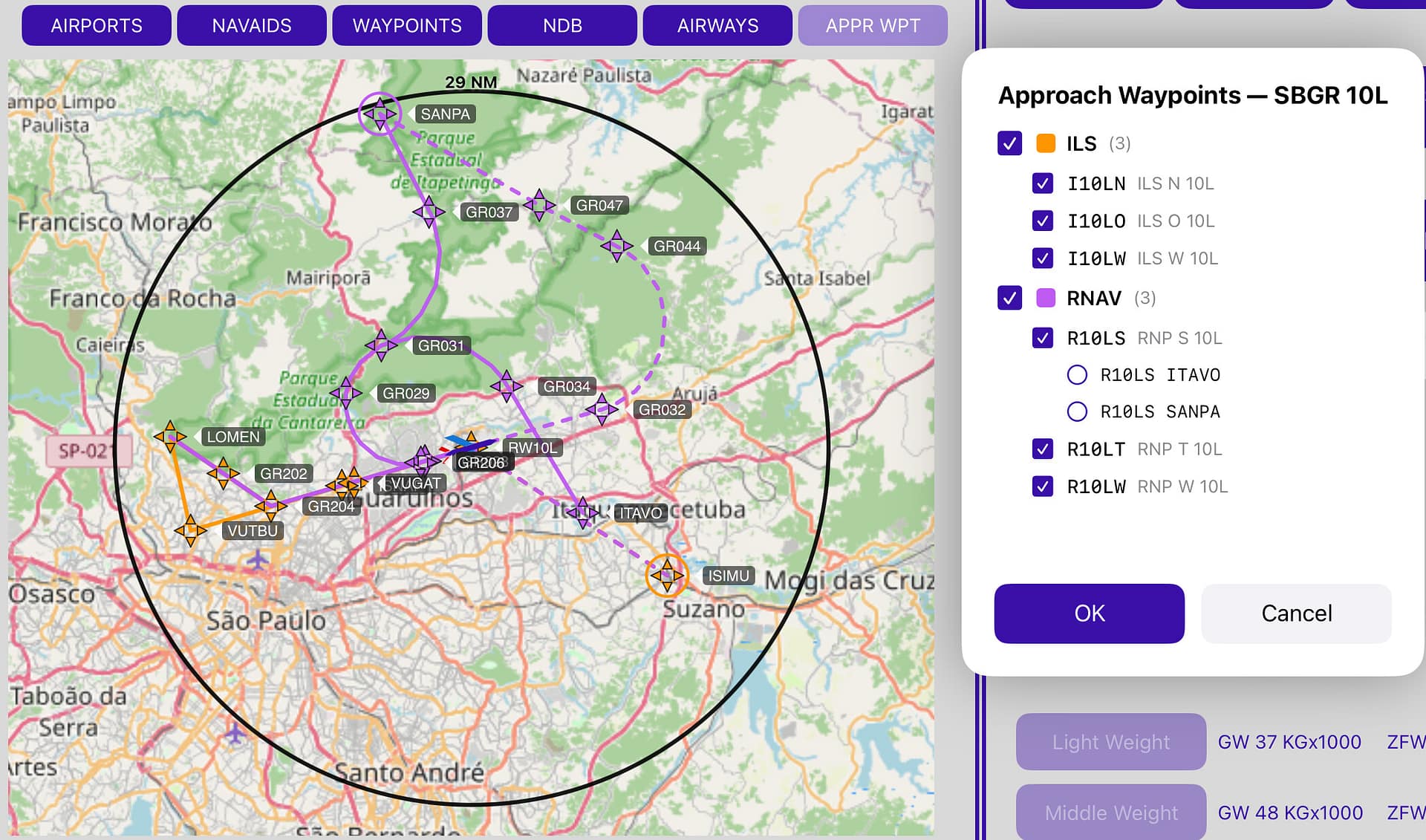Open the APPR WPT tab
The image size is (1426, 840).
point(873,25)
